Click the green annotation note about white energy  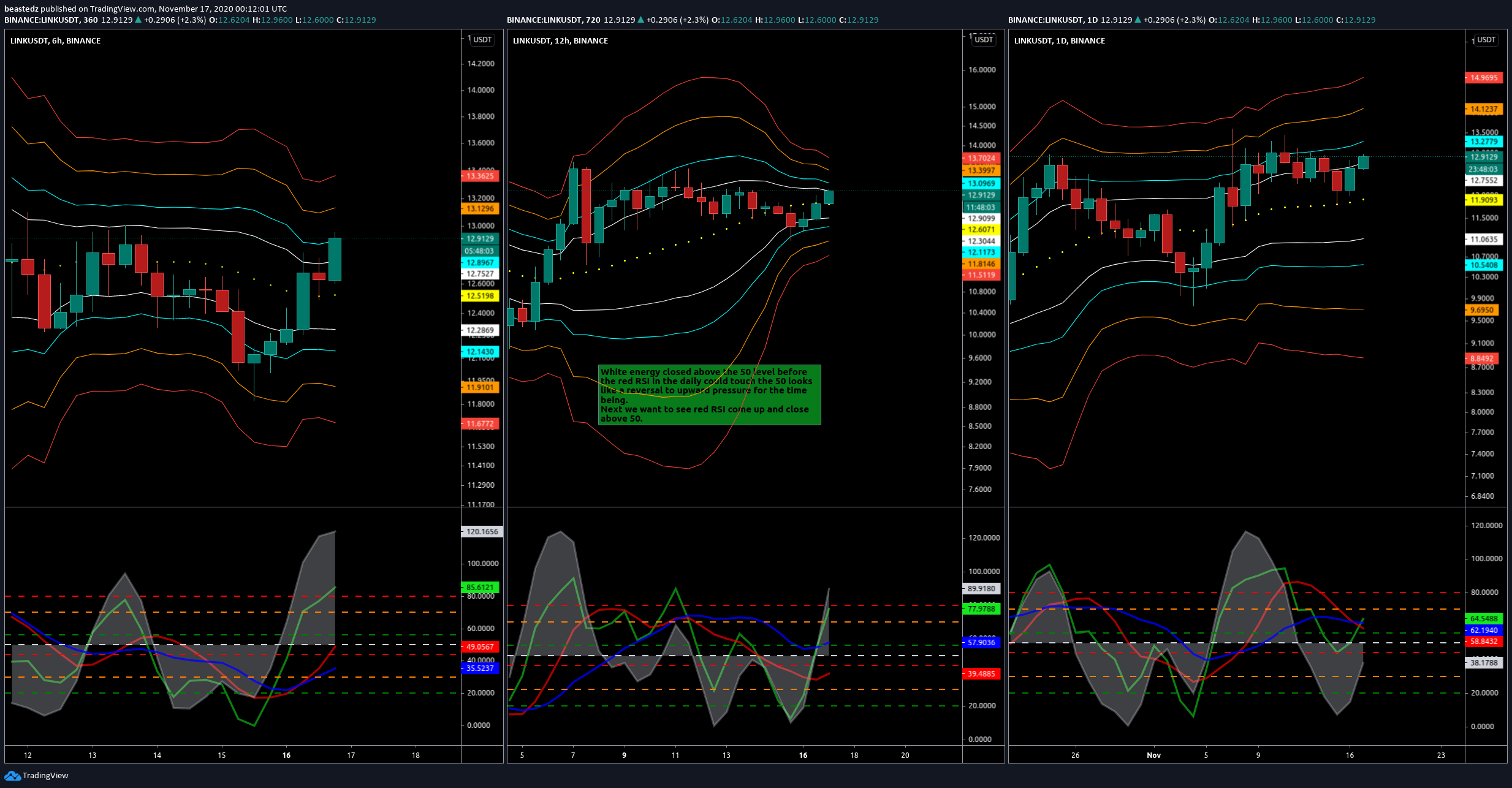click(710, 395)
